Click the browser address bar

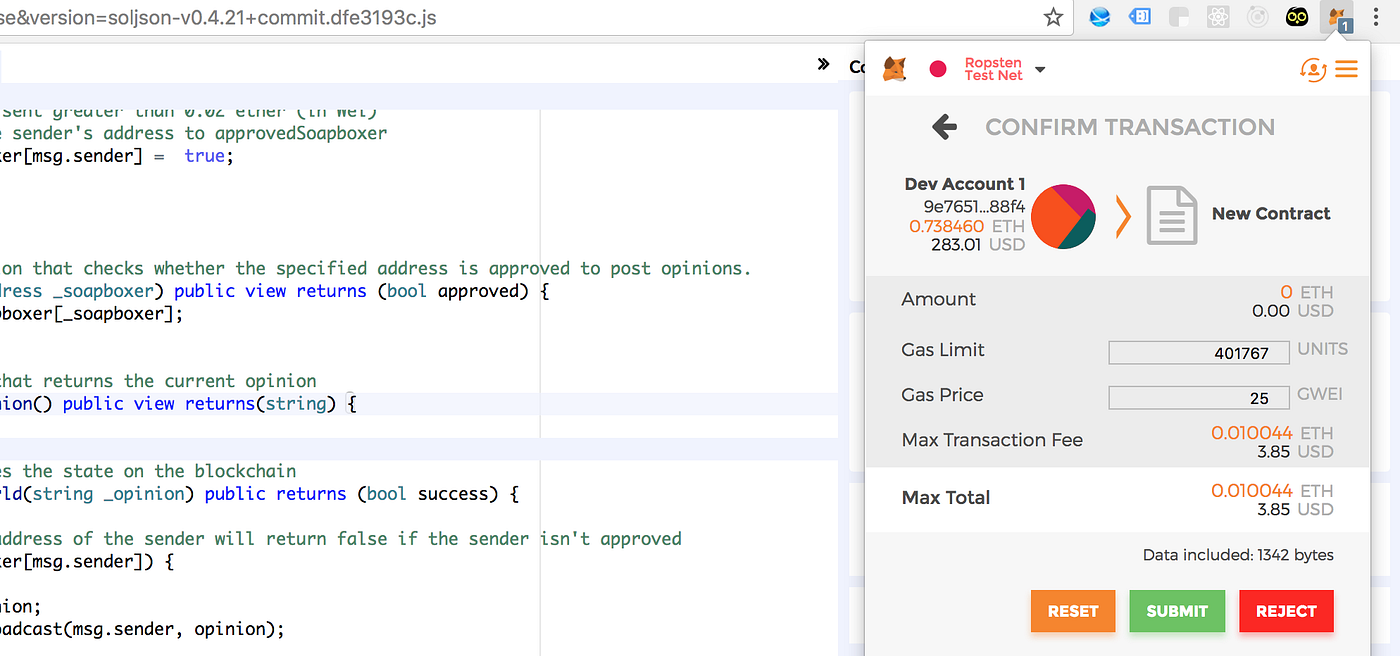click(x=500, y=17)
